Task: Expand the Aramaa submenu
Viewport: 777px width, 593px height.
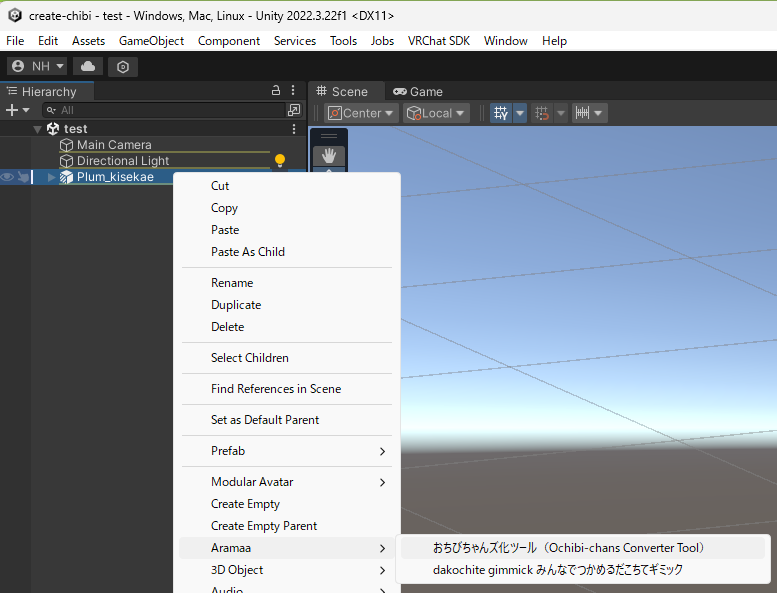Action: point(287,548)
